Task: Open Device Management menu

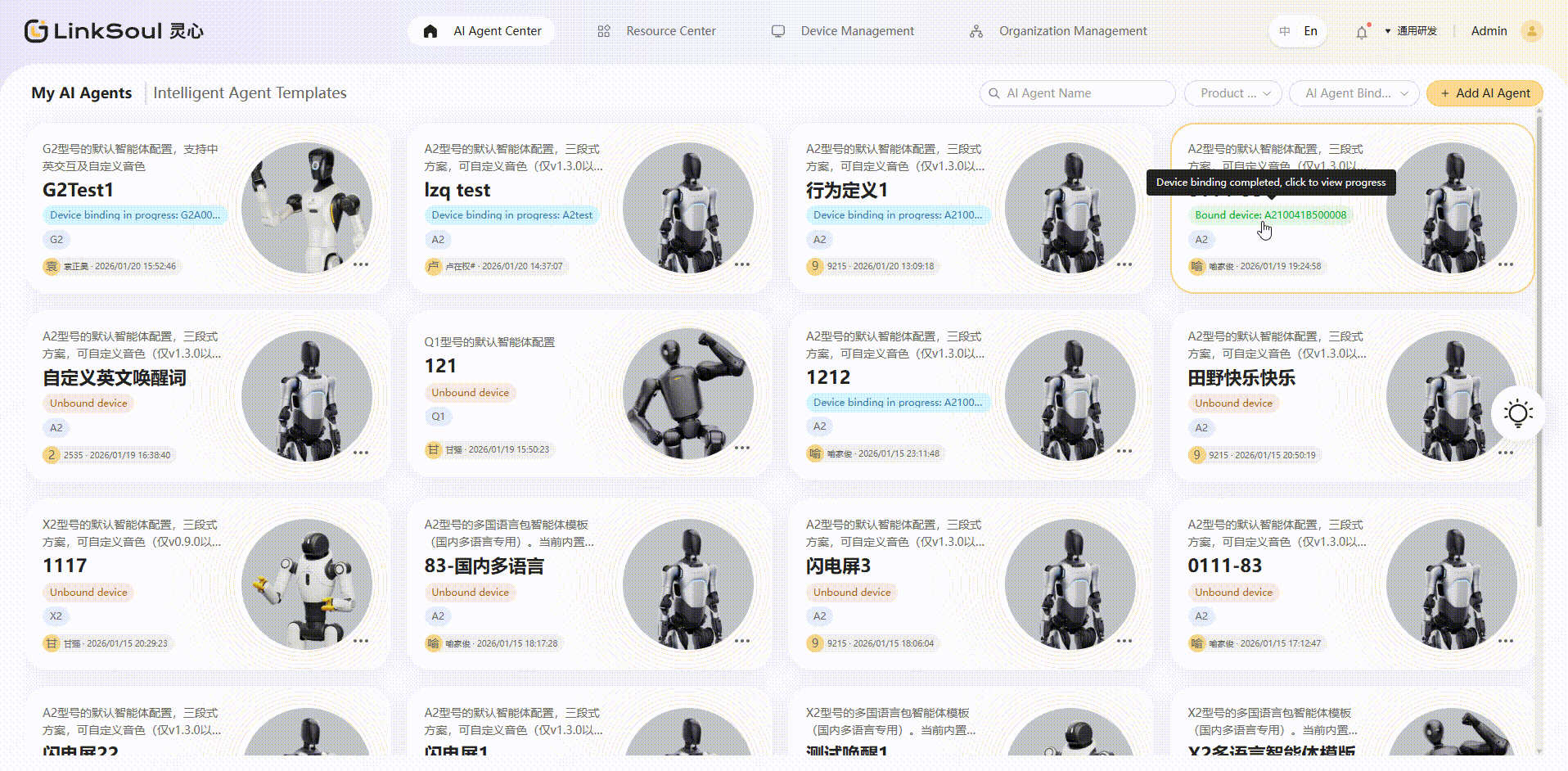Action: click(843, 31)
